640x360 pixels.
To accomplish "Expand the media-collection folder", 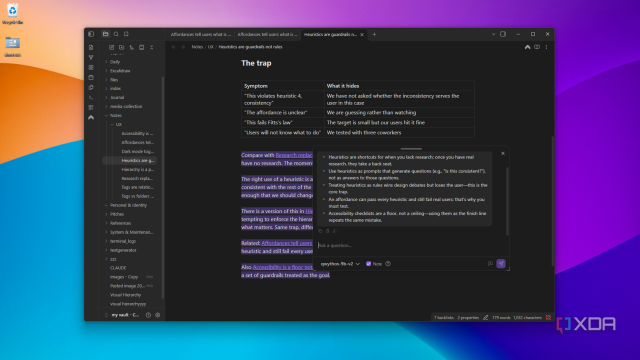I will pos(126,107).
